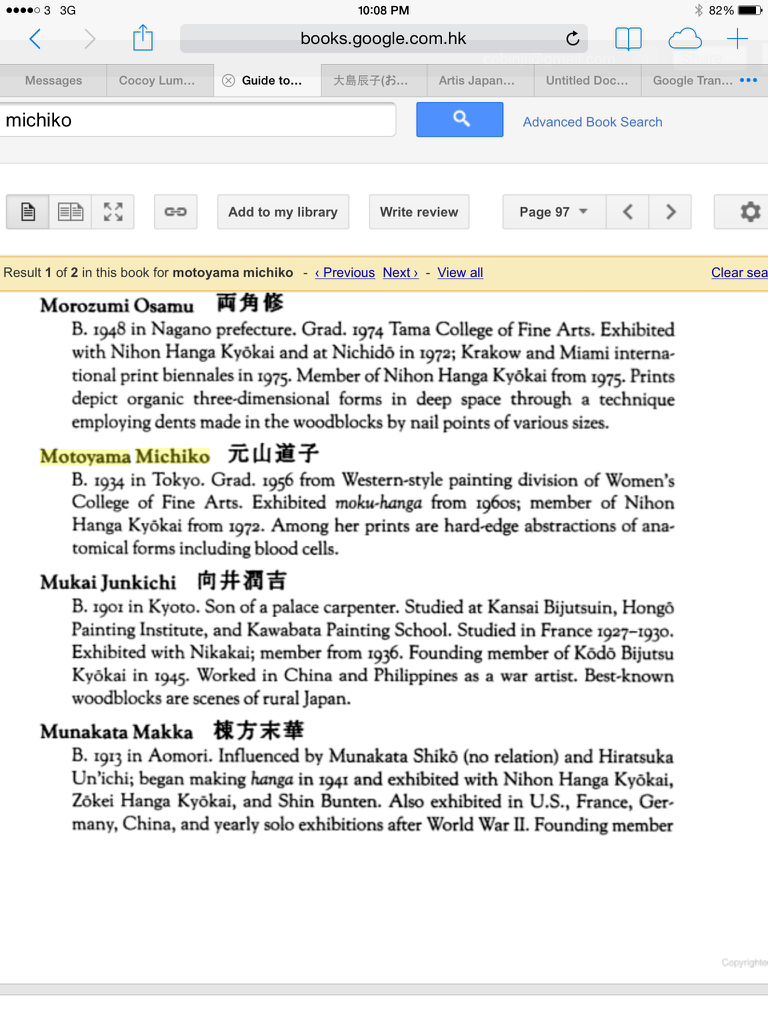Tap Safari back arrow
Screen dimensions: 768x1024
click(35, 39)
